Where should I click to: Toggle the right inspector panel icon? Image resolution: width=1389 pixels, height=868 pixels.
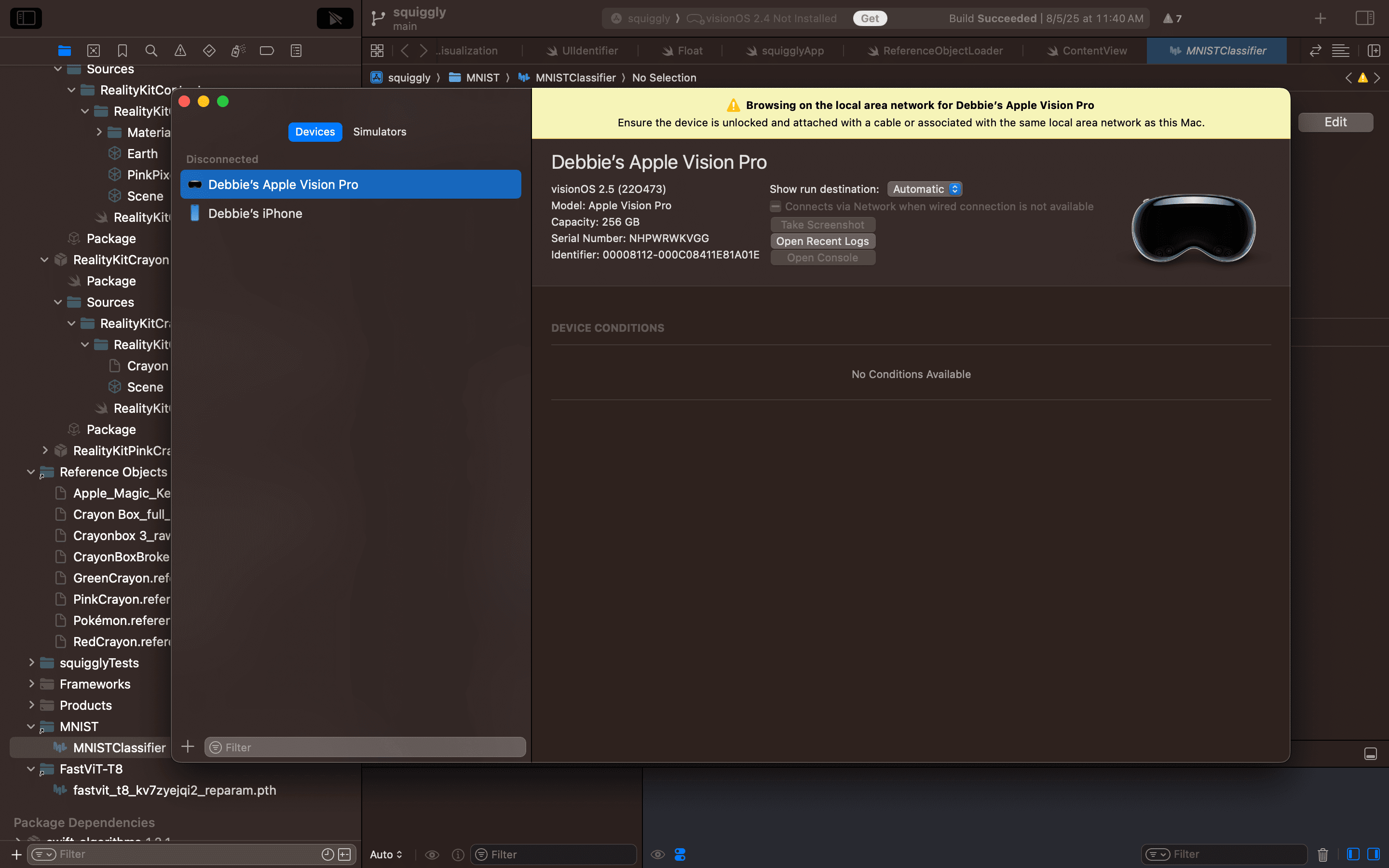pos(1365,18)
